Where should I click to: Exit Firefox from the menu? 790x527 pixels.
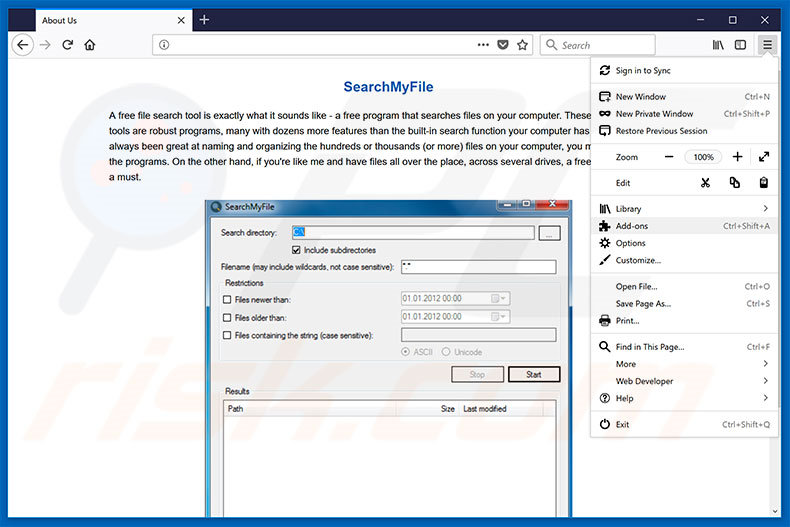click(x=685, y=424)
